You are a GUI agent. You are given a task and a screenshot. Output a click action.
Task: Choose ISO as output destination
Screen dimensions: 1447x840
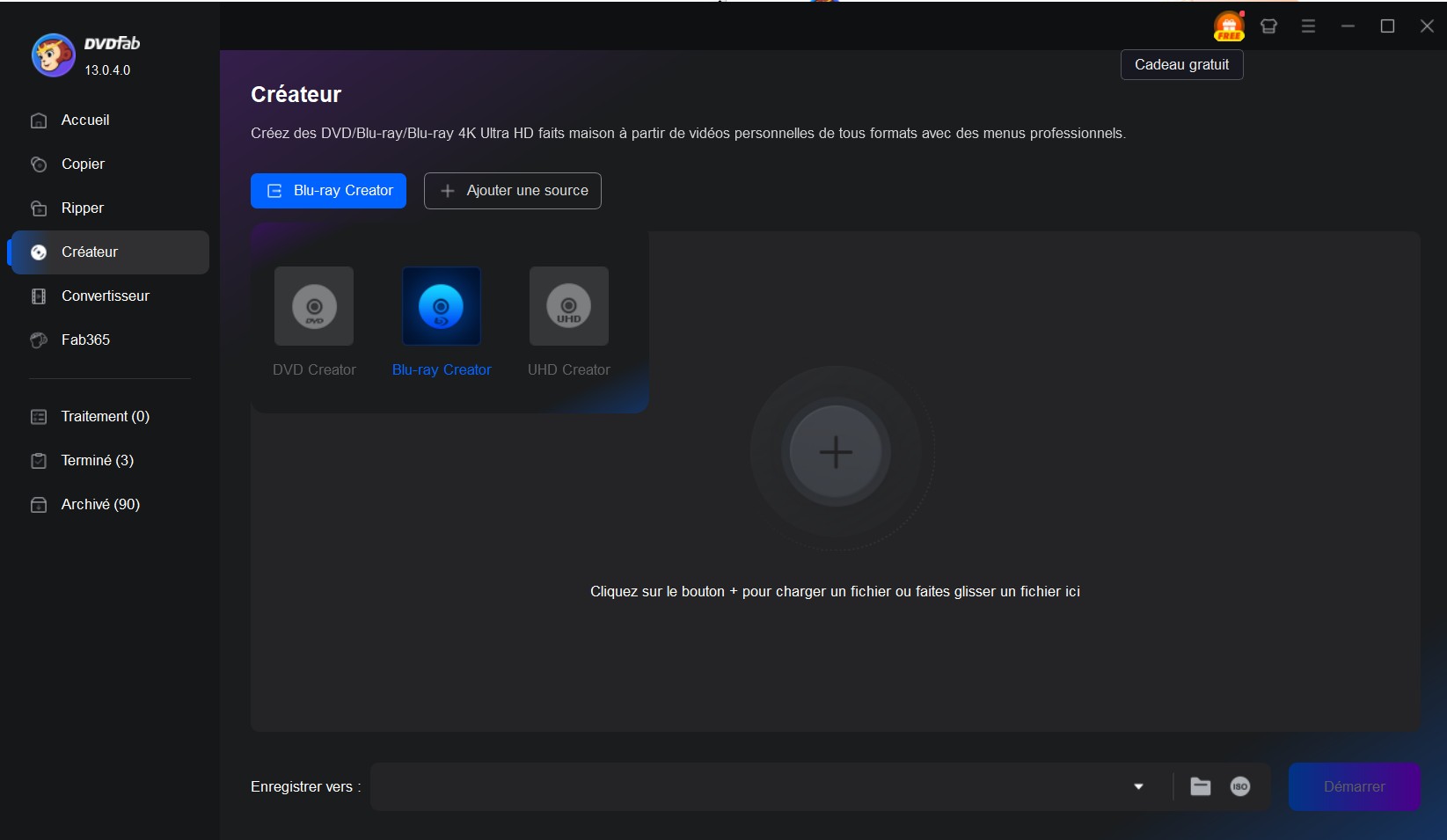click(x=1240, y=786)
